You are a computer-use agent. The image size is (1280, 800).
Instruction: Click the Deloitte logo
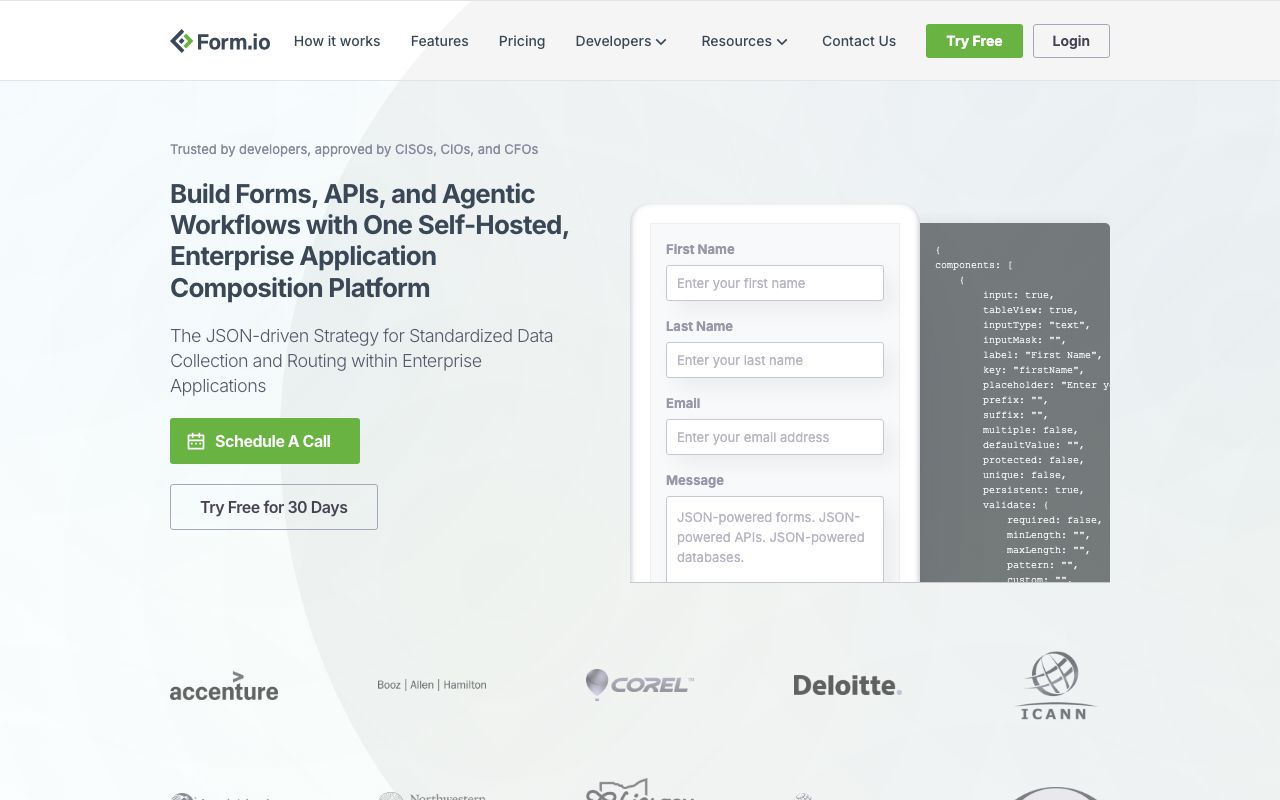(848, 685)
